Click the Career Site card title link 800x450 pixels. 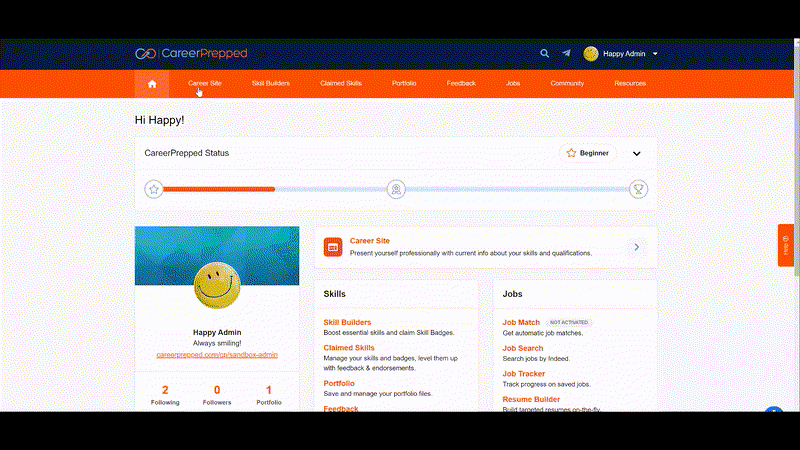point(370,241)
